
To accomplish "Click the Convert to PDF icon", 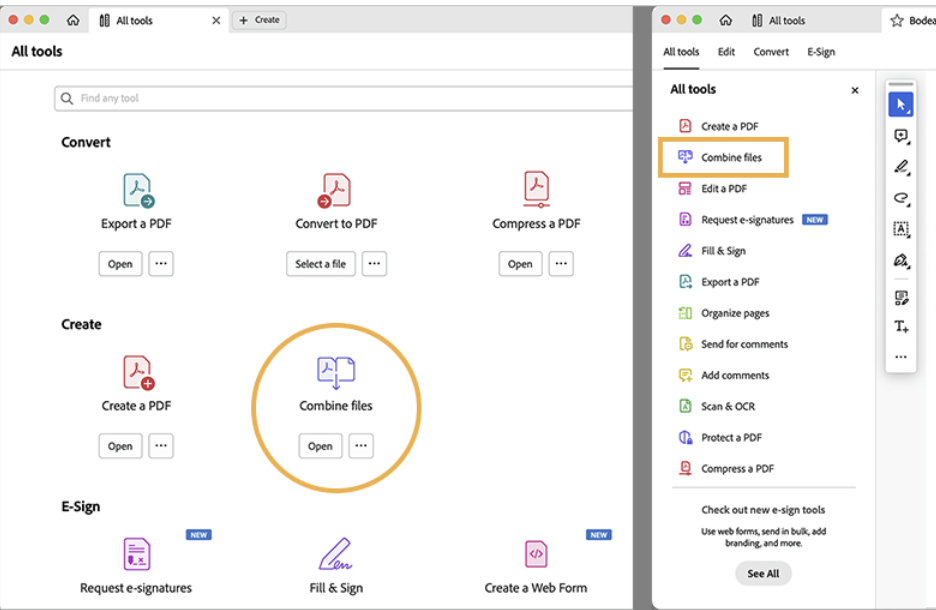I will click(x=334, y=190).
